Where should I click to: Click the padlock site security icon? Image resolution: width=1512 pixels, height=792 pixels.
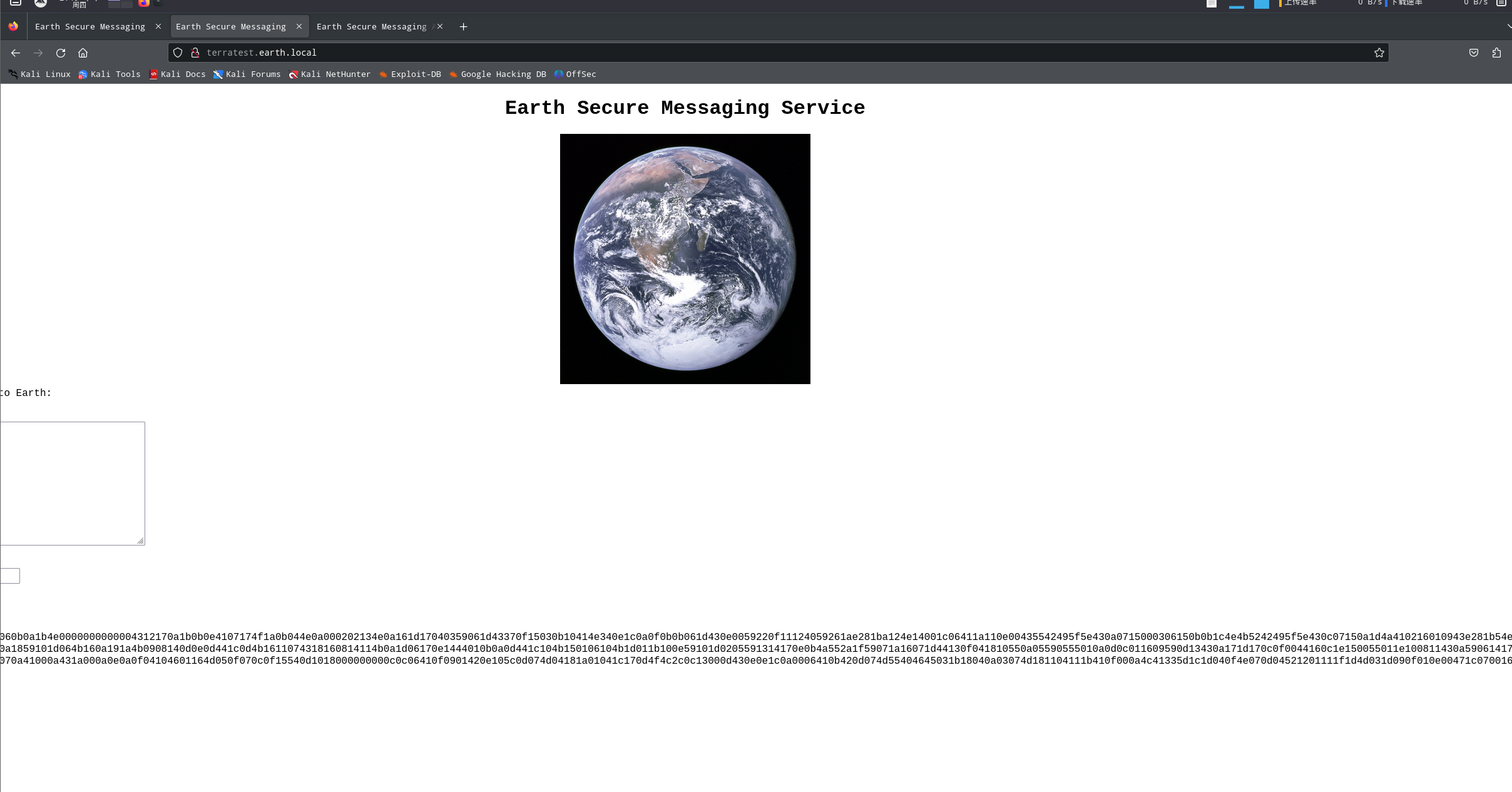(x=195, y=53)
